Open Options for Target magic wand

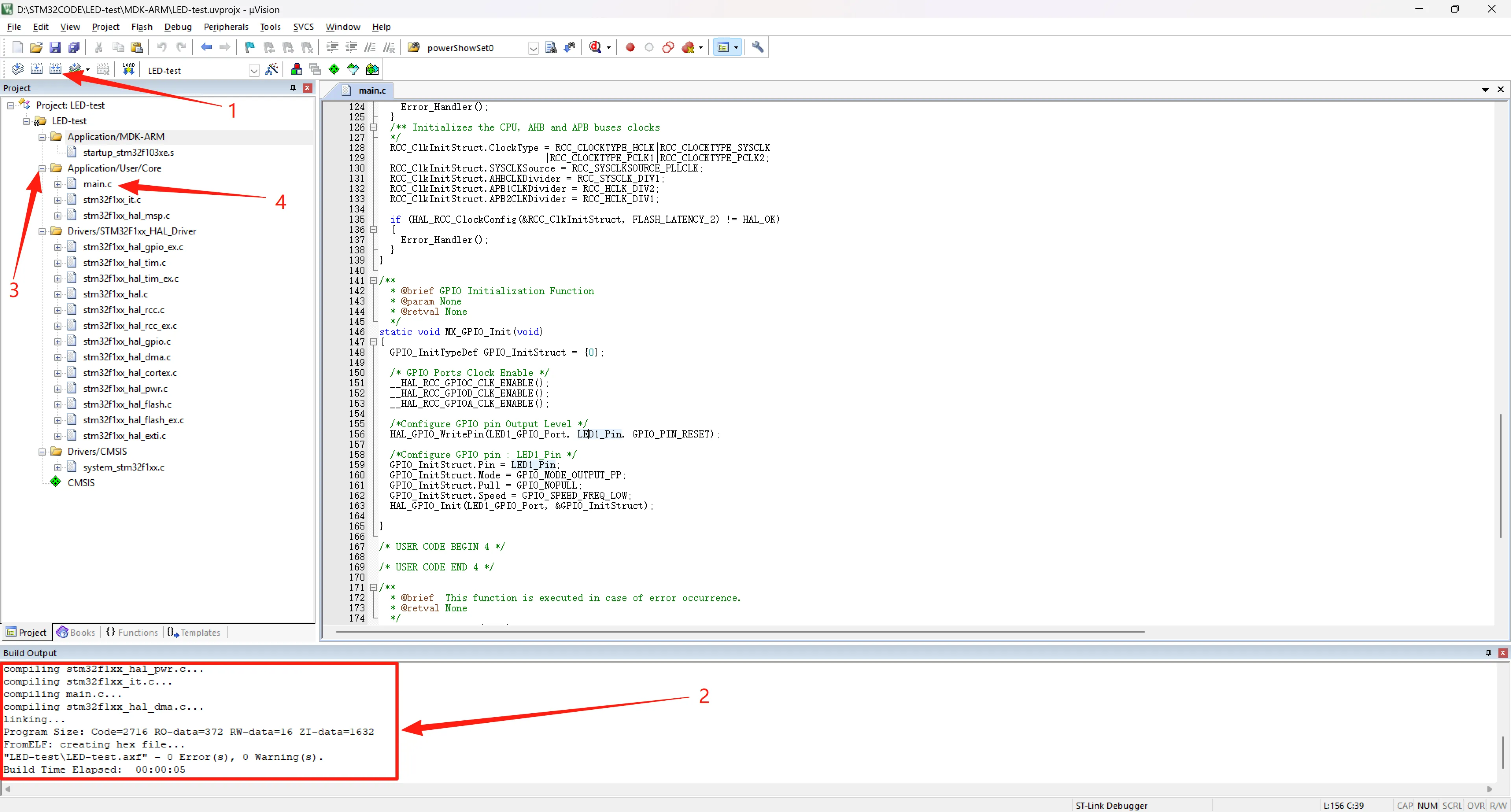272,69
